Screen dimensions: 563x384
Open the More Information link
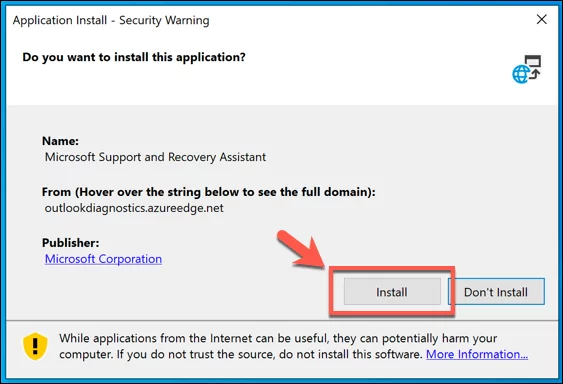click(477, 354)
